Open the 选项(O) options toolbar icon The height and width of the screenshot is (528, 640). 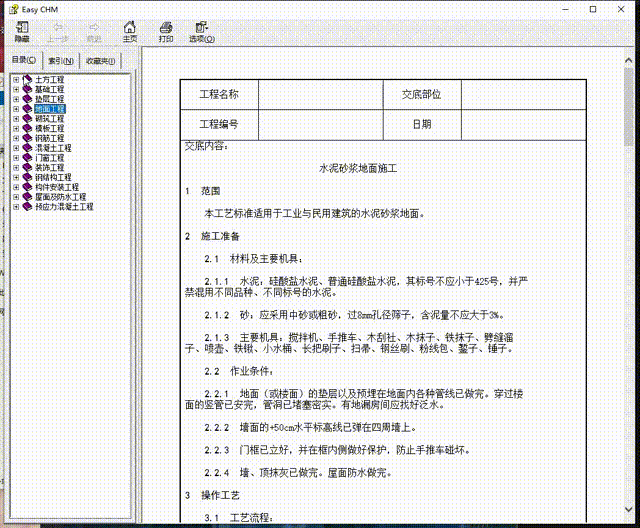tap(202, 27)
